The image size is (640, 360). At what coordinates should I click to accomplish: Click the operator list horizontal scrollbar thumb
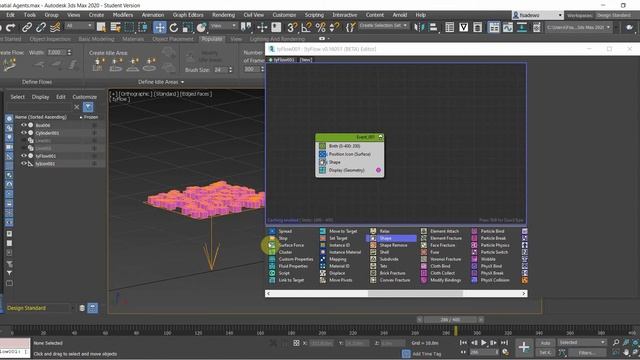coord(415,293)
